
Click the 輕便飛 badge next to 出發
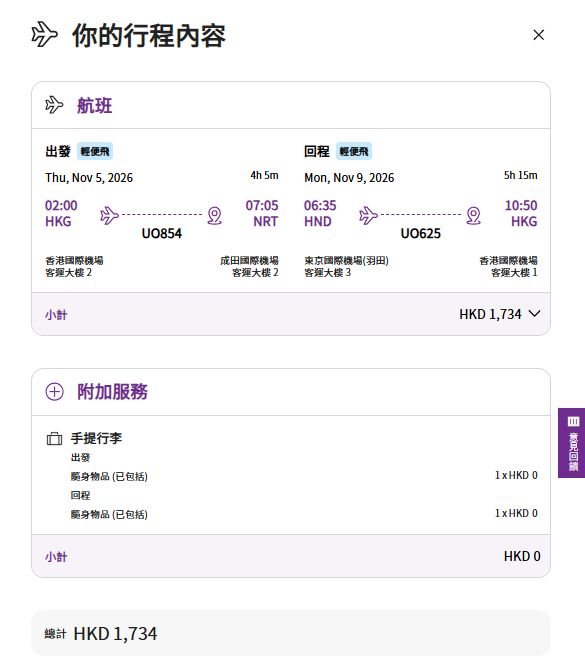click(x=95, y=151)
